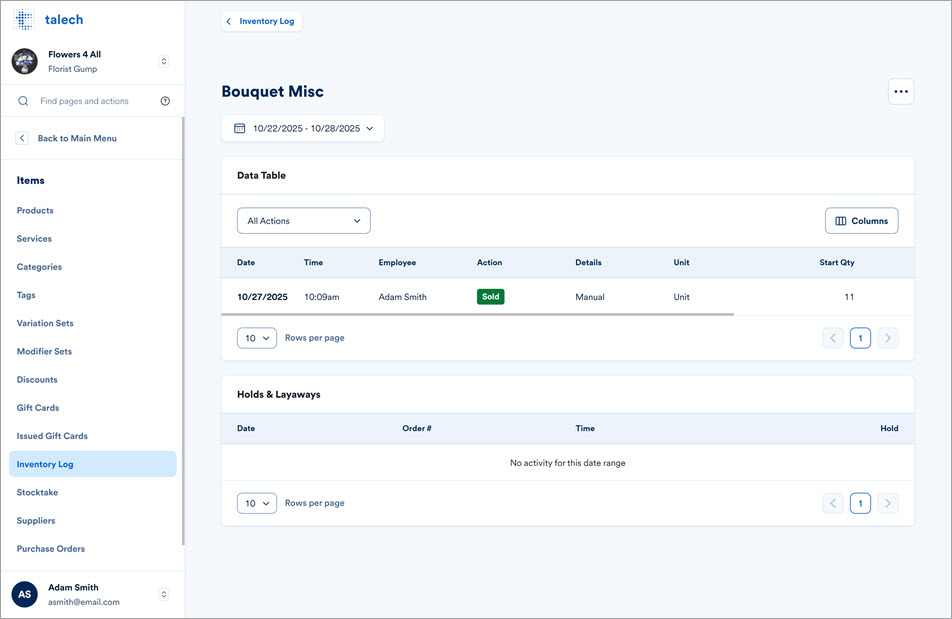Click the Back to Main Menu arrow icon
The width and height of the screenshot is (952, 619).
(x=22, y=138)
